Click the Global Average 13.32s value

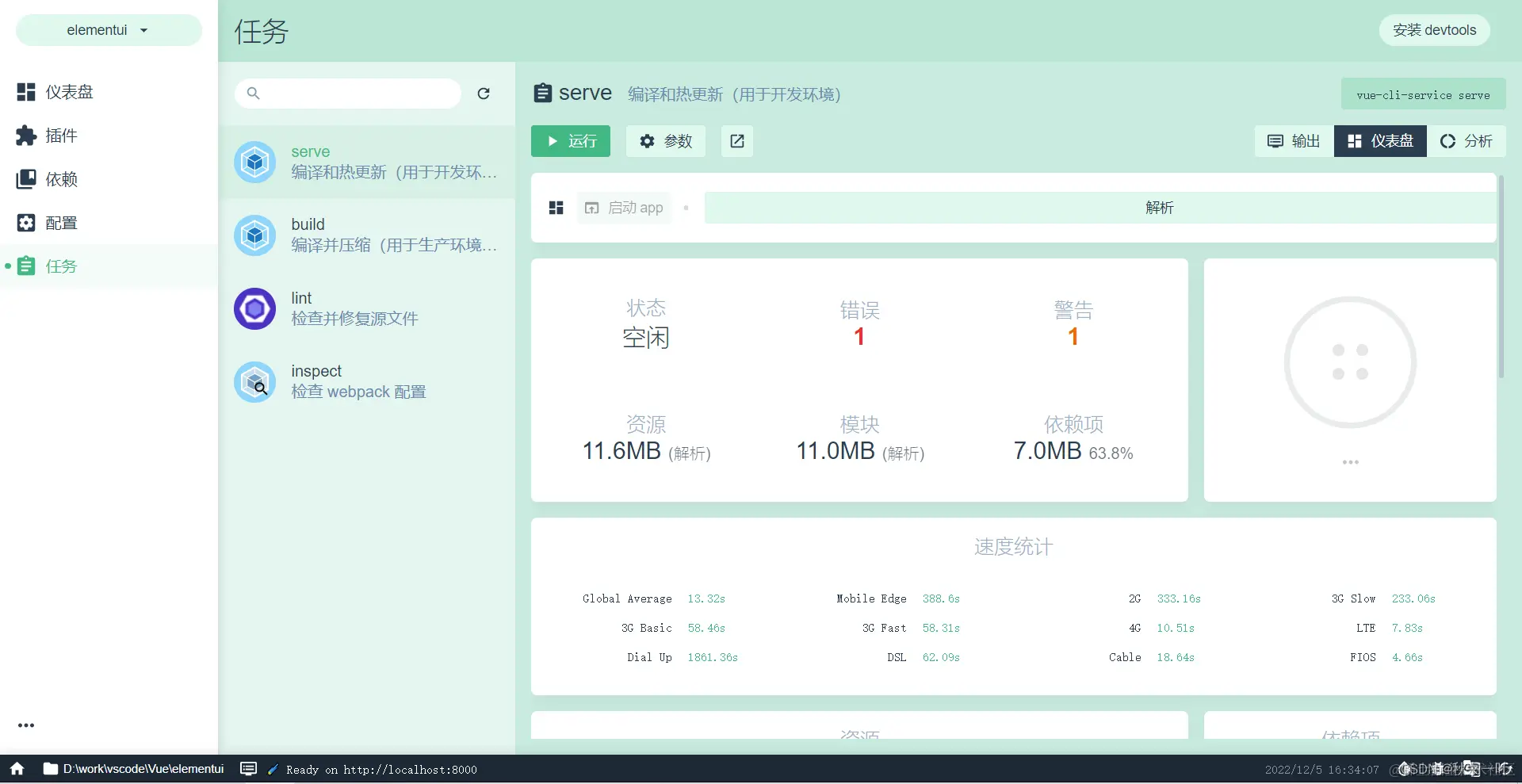[706, 599]
